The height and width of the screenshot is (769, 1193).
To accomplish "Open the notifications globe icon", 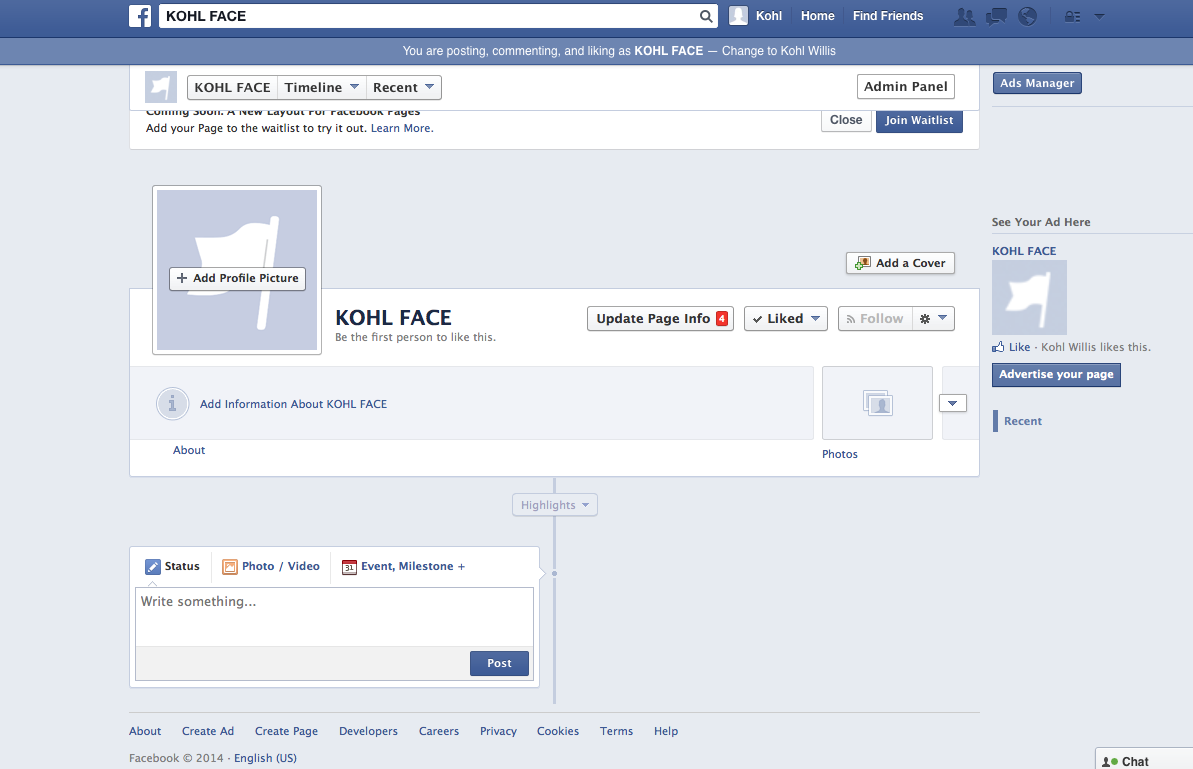I will tap(1027, 16).
